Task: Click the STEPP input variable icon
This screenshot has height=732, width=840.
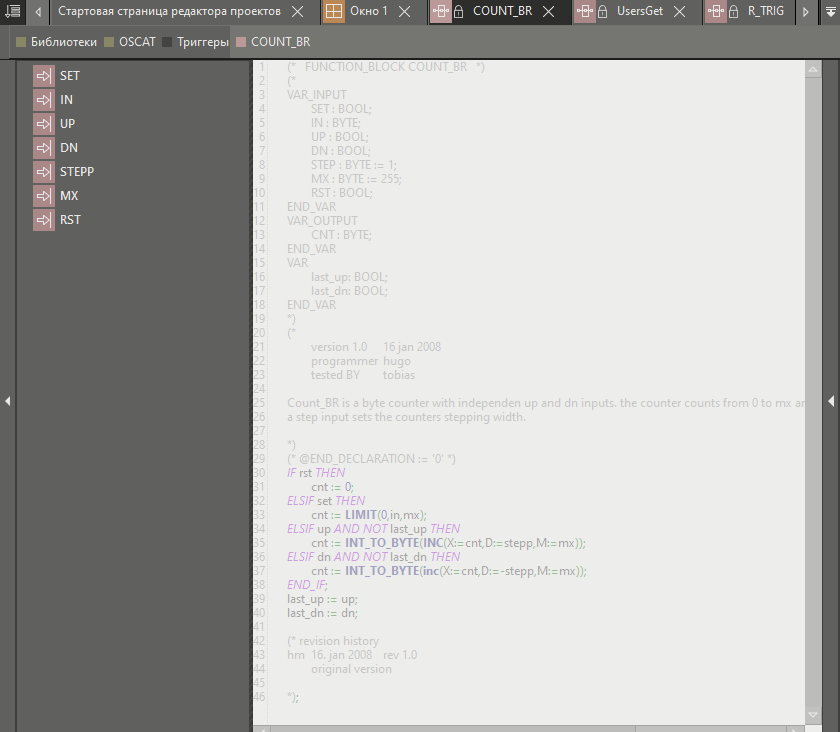Action: 43,172
